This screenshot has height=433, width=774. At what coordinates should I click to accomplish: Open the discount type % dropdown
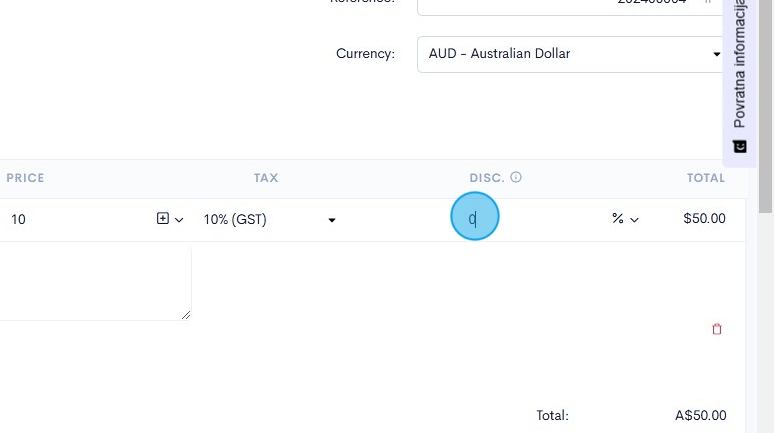tap(625, 220)
